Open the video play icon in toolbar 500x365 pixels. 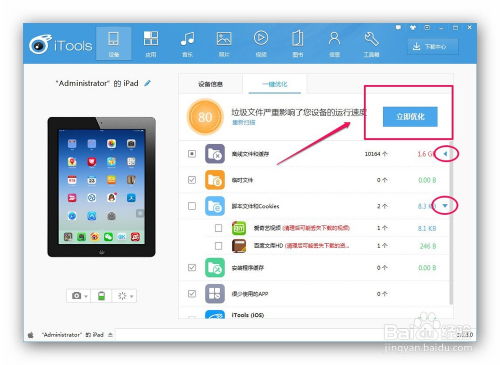pos(261,44)
